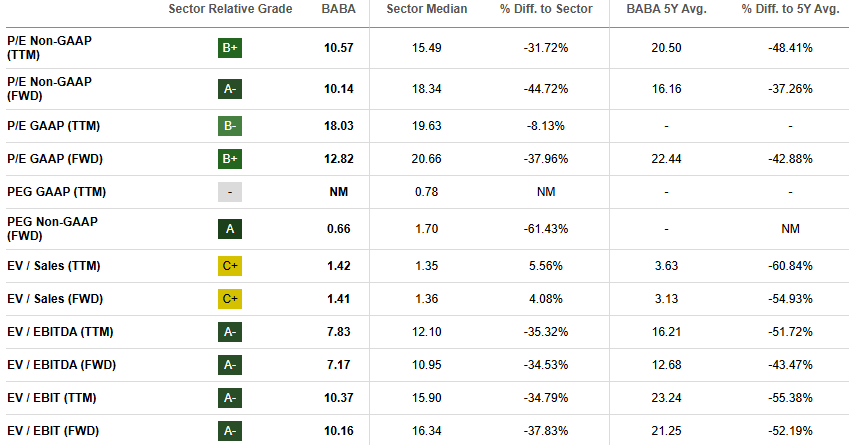Open the EV / EBIT (TTM) metric link
849x445 pixels.
click(x=50, y=398)
